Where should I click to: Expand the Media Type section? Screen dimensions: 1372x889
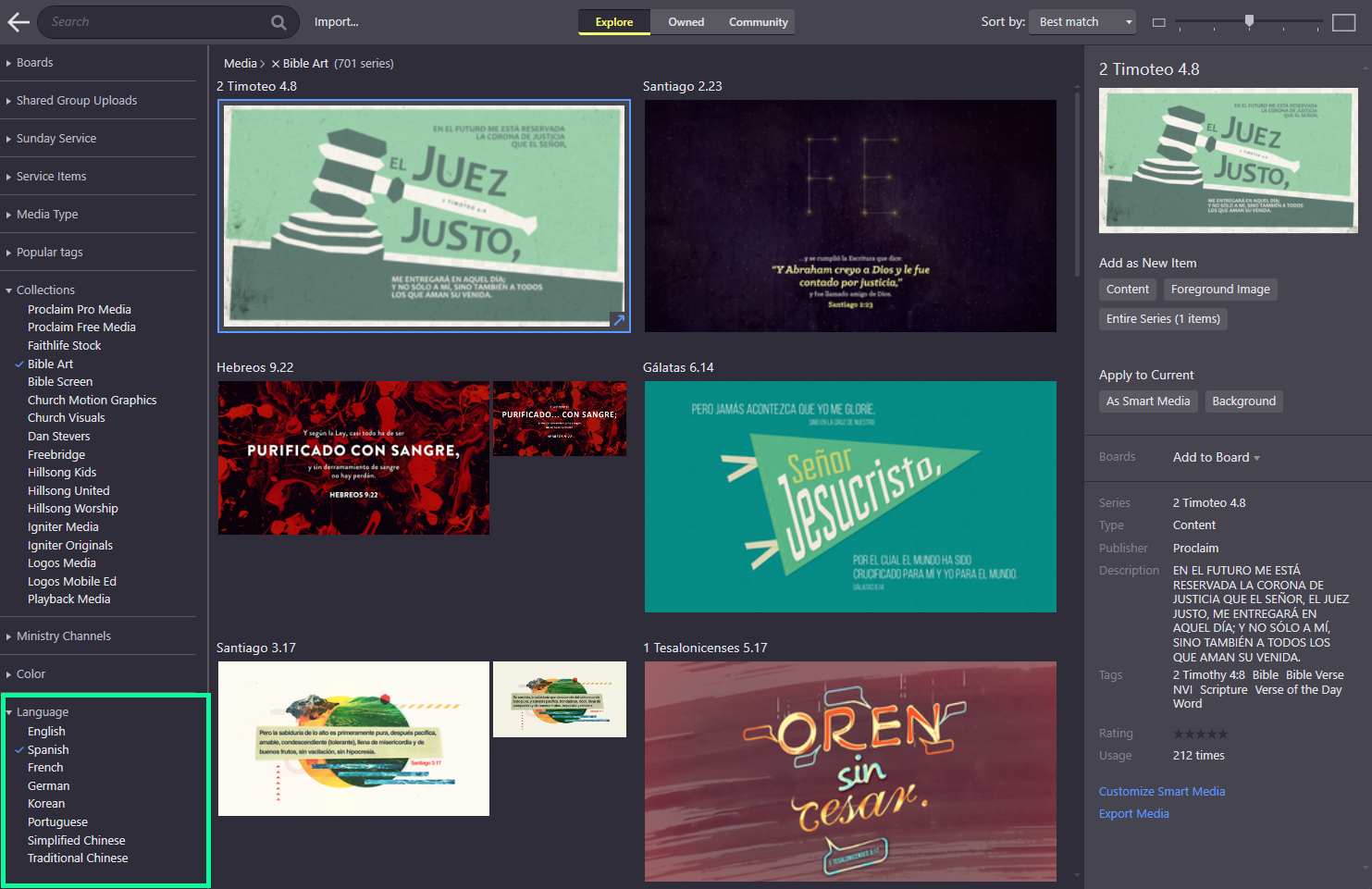click(46, 215)
